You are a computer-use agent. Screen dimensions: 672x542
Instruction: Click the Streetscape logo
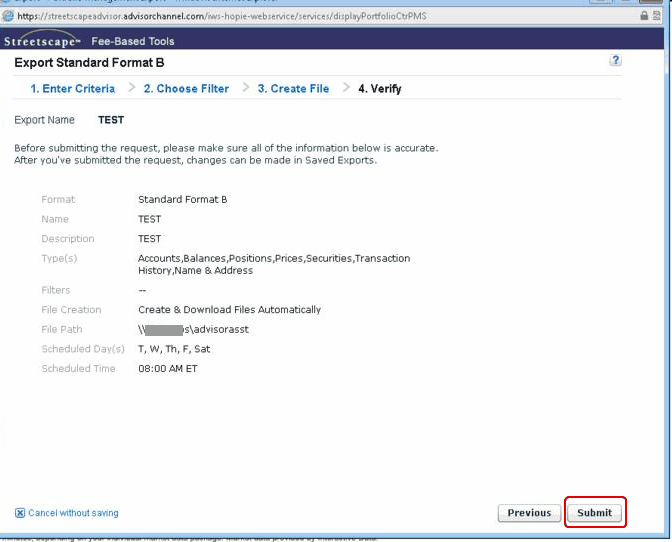[x=42, y=40]
